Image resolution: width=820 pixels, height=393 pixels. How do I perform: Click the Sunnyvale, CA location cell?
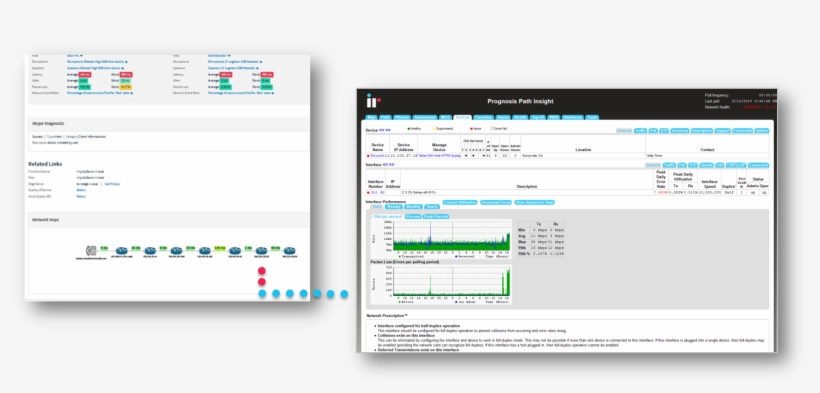(583, 156)
